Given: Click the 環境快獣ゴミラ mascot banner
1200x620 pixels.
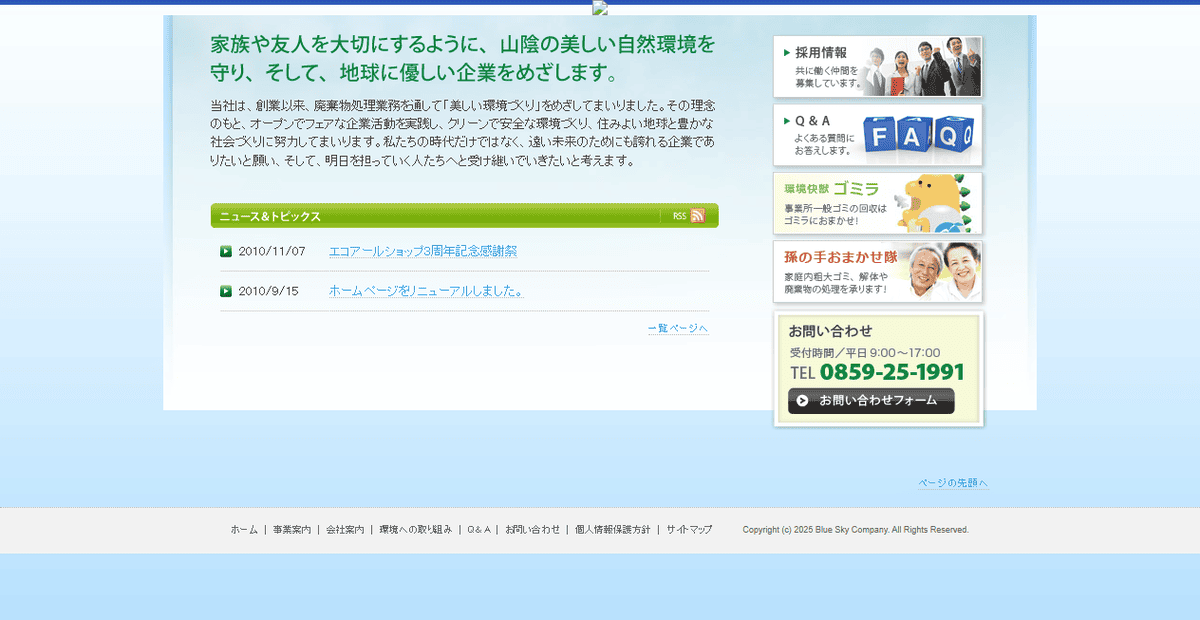Looking at the screenshot, I should click(877, 203).
